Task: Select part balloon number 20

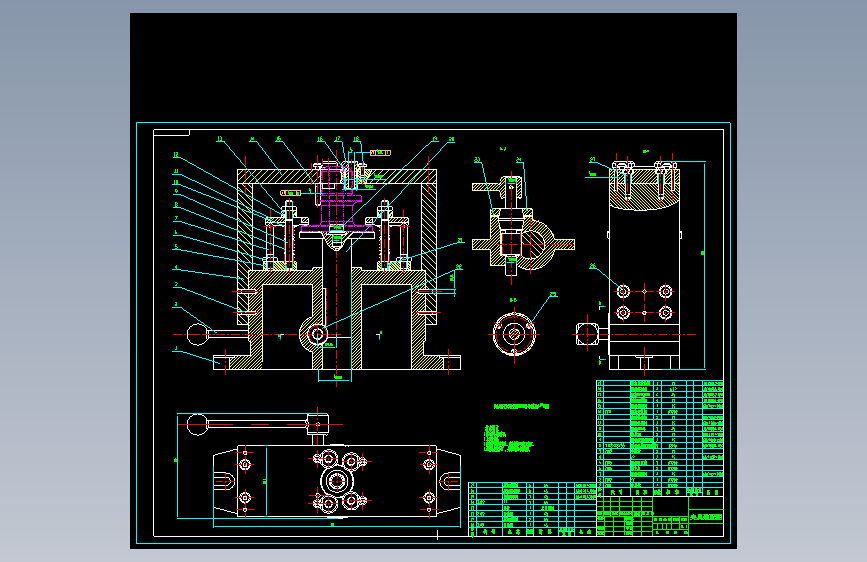Action: coord(452,139)
